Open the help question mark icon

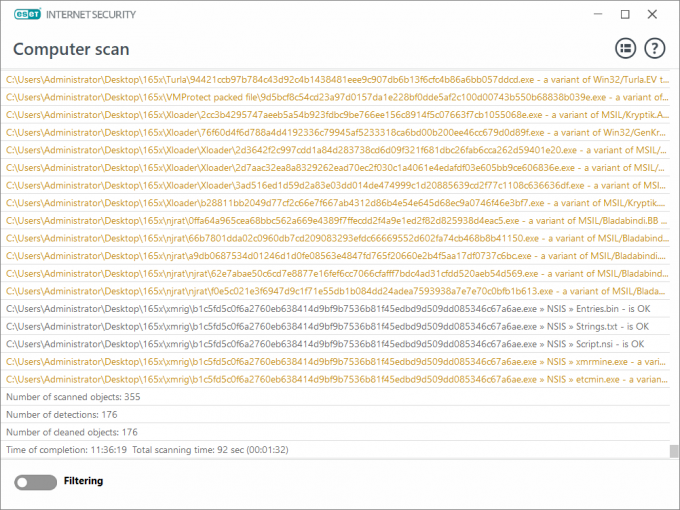[654, 48]
